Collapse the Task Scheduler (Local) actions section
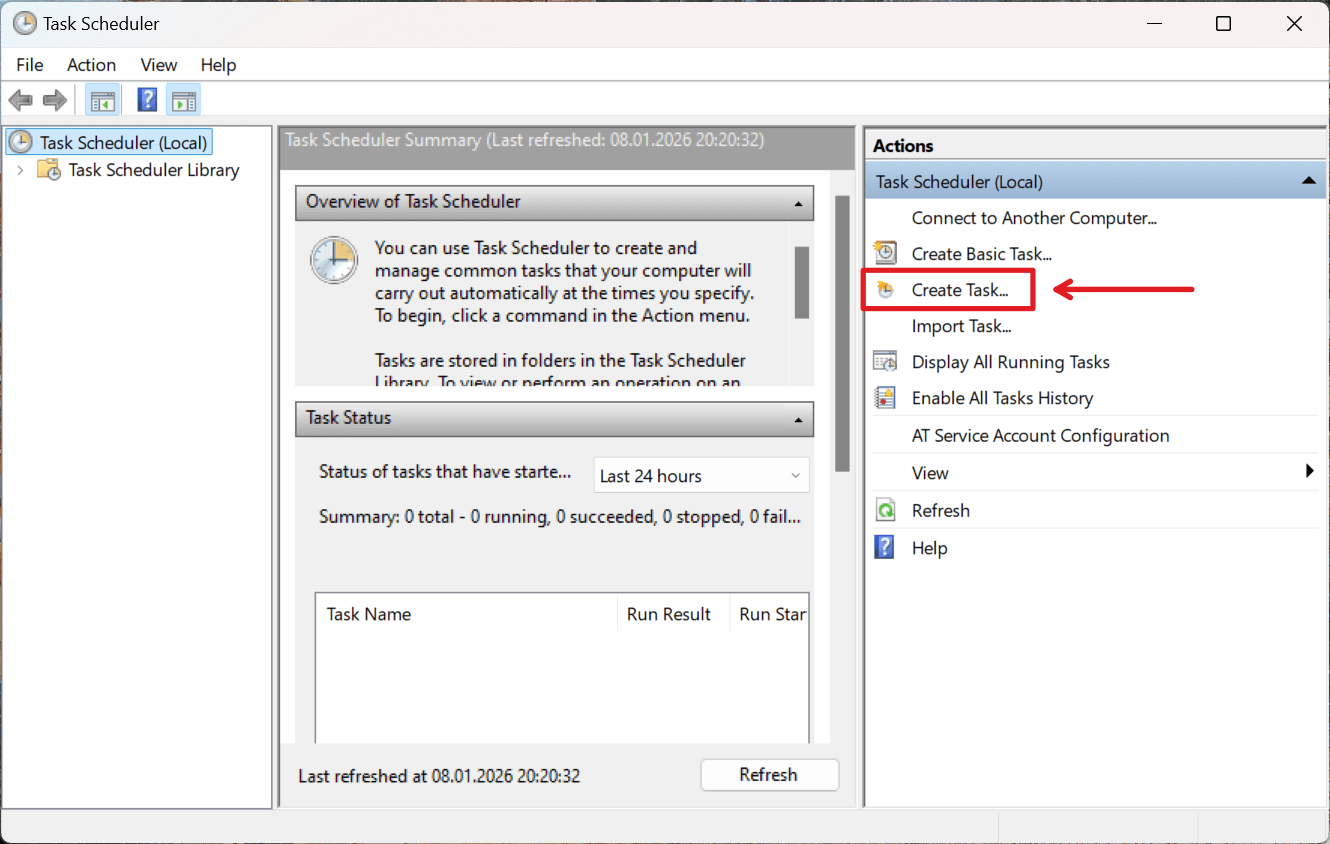 pyautogui.click(x=1309, y=180)
